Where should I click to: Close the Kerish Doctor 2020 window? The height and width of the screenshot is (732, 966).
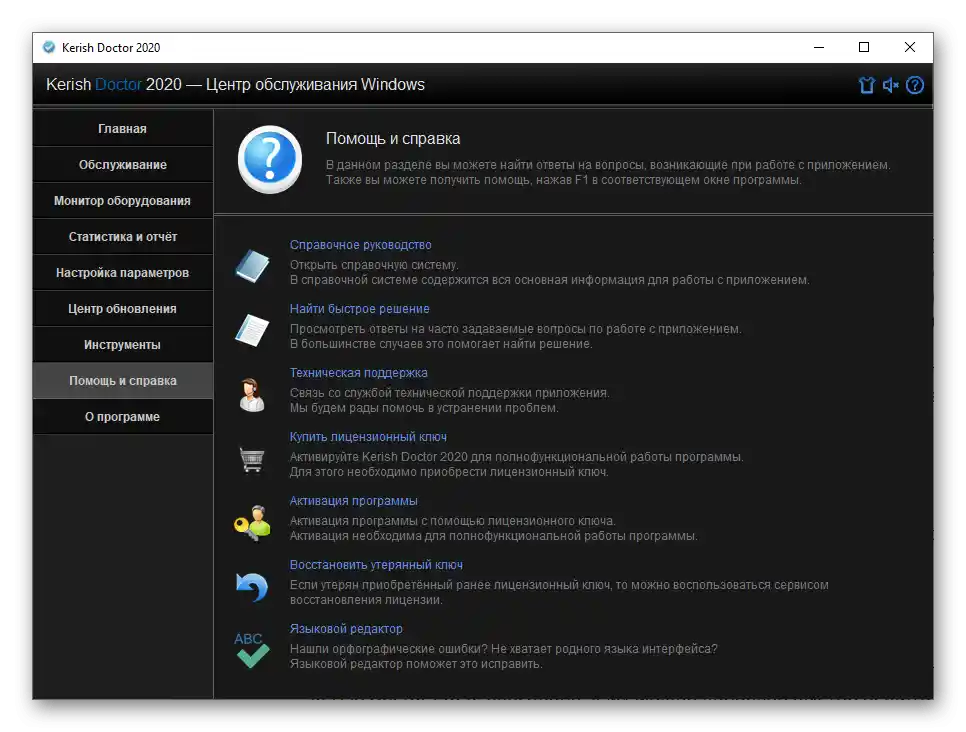click(x=909, y=47)
